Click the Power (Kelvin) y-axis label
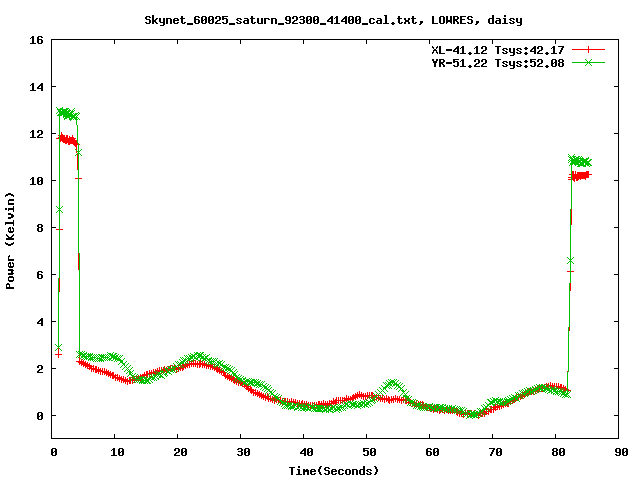 (x=10, y=241)
